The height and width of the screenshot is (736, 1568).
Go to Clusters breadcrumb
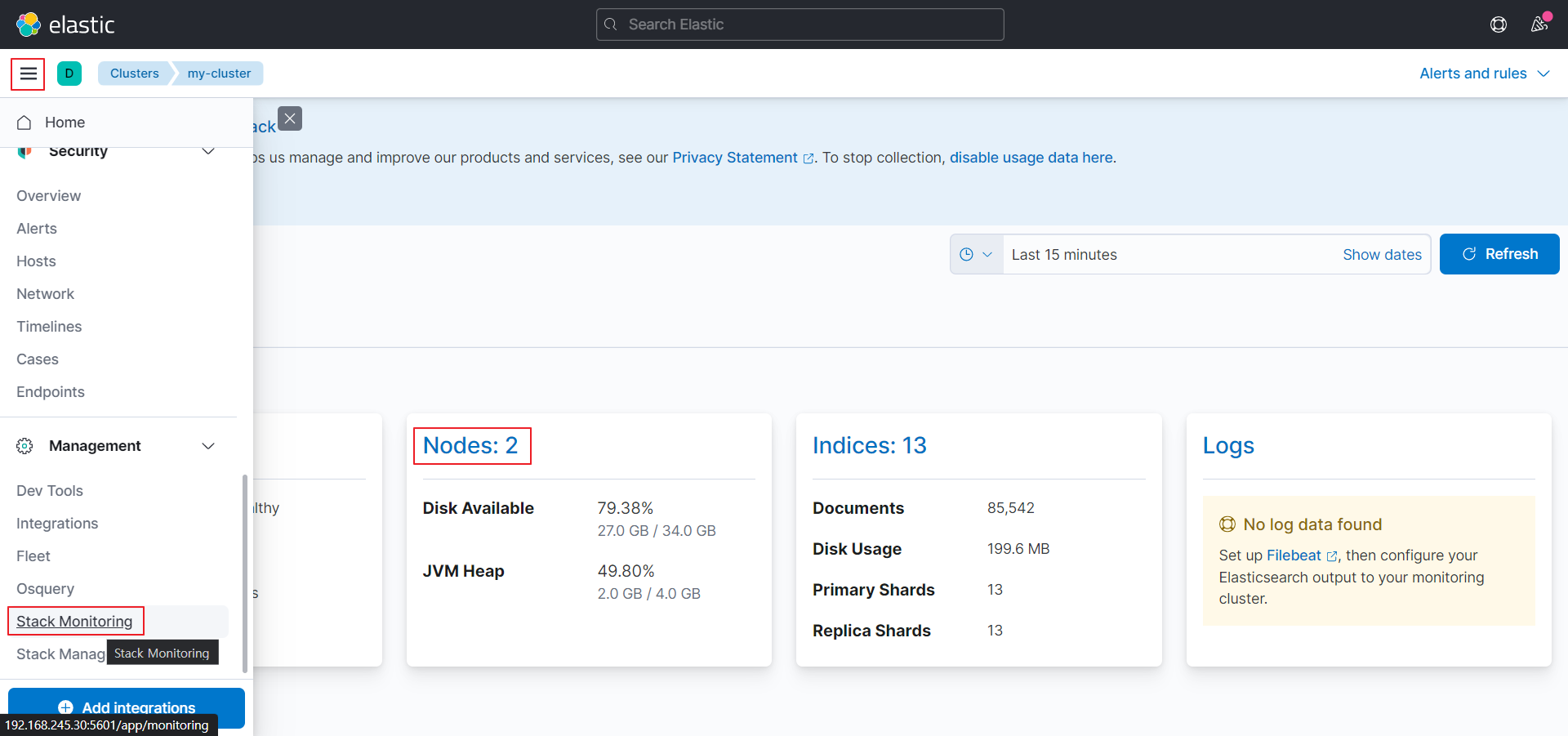[x=135, y=74]
